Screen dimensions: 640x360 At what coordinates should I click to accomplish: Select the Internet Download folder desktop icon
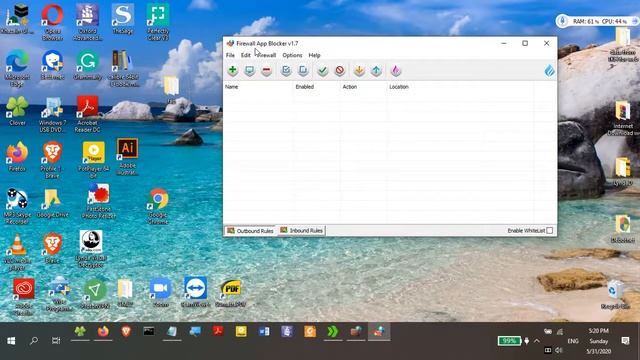[x=622, y=118]
